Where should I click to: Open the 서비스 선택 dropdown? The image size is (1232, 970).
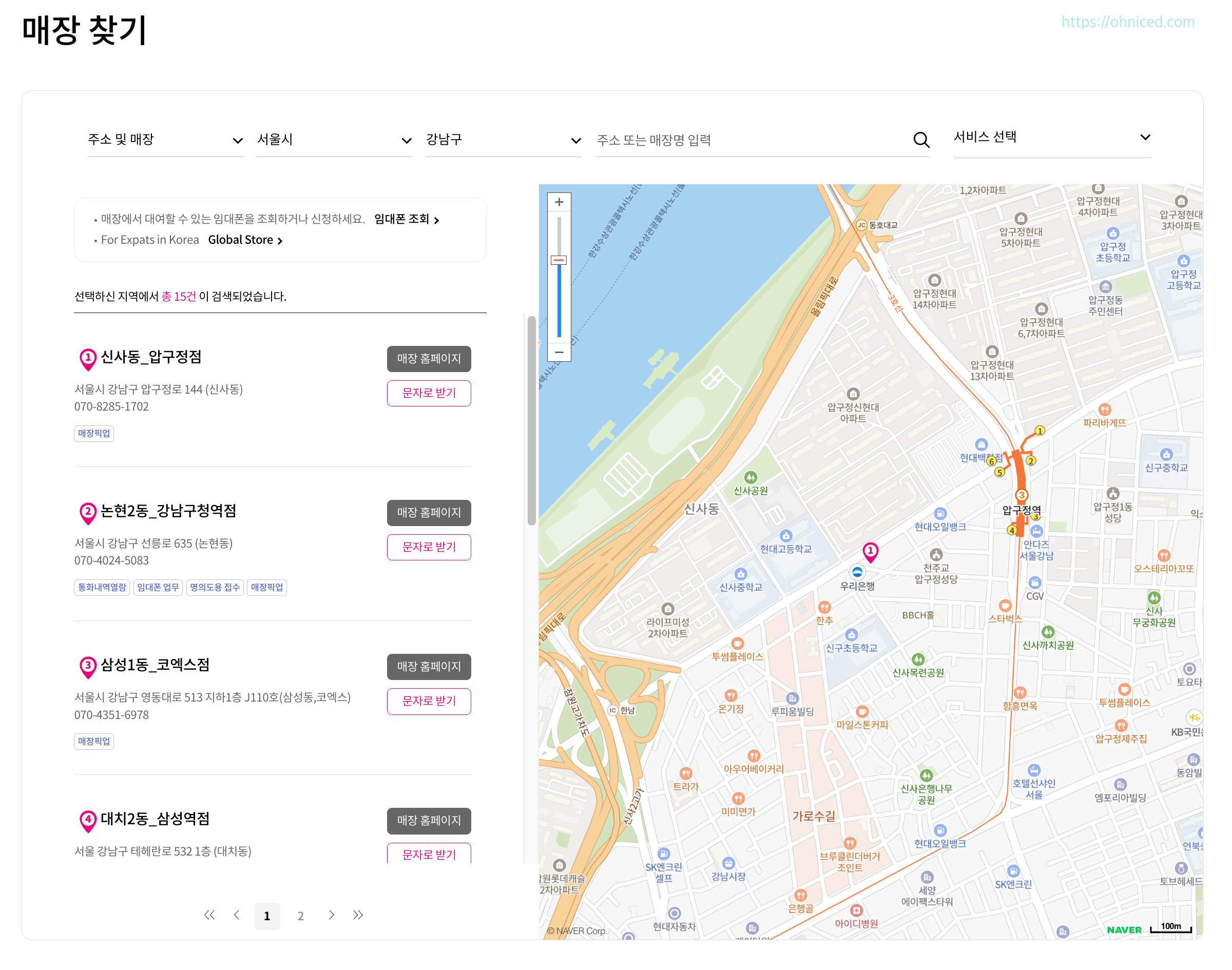[1051, 138]
